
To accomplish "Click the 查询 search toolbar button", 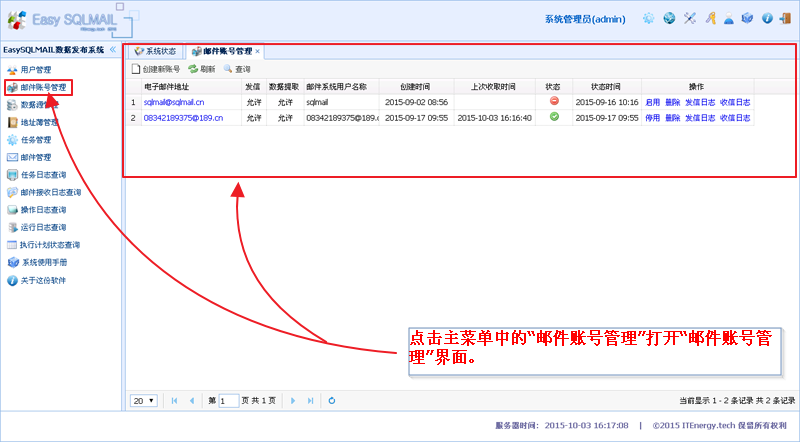I will [x=237, y=69].
